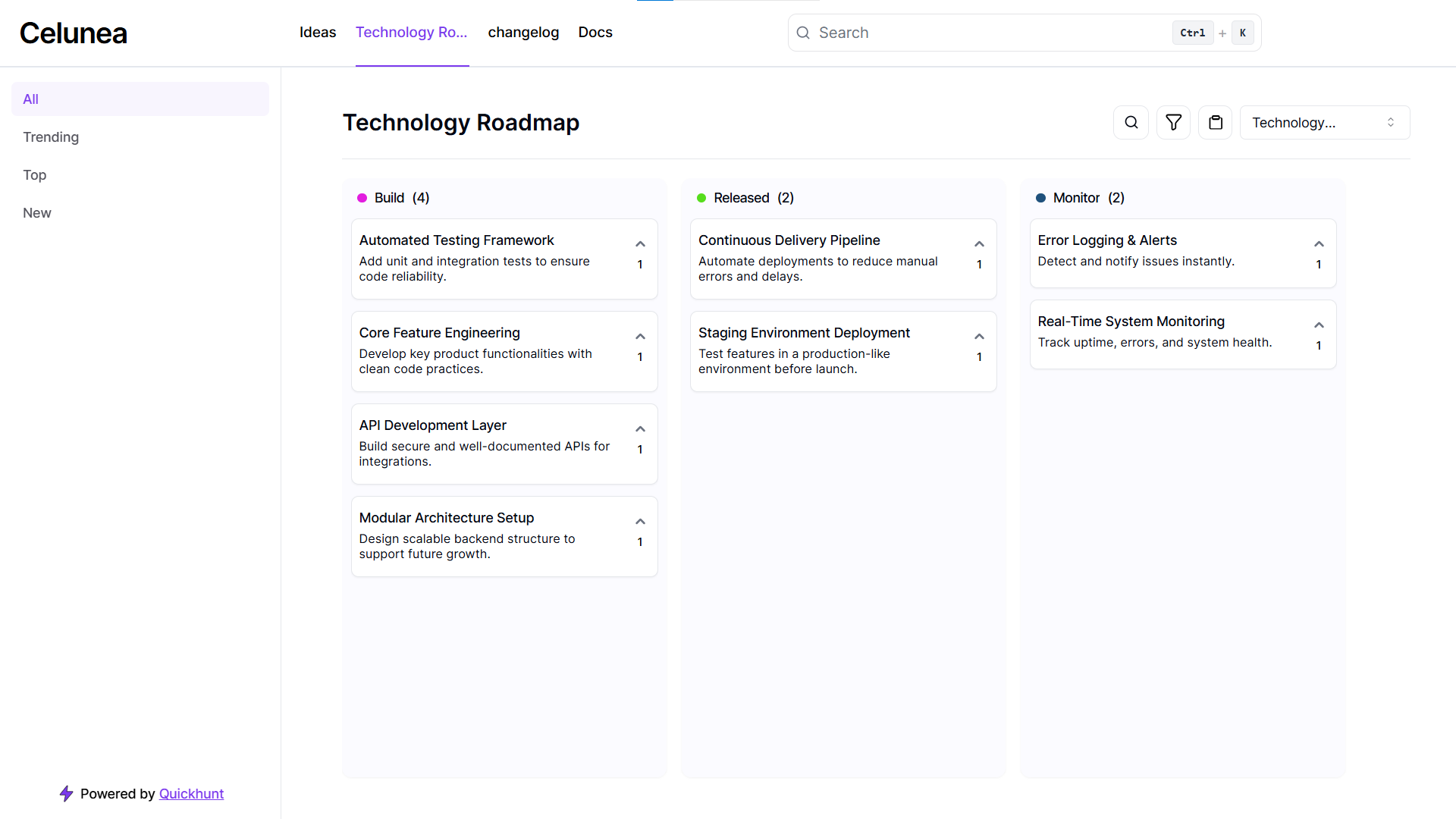The height and width of the screenshot is (819, 1456).
Task: Click the K keyboard shortcut badge
Action: (x=1242, y=33)
